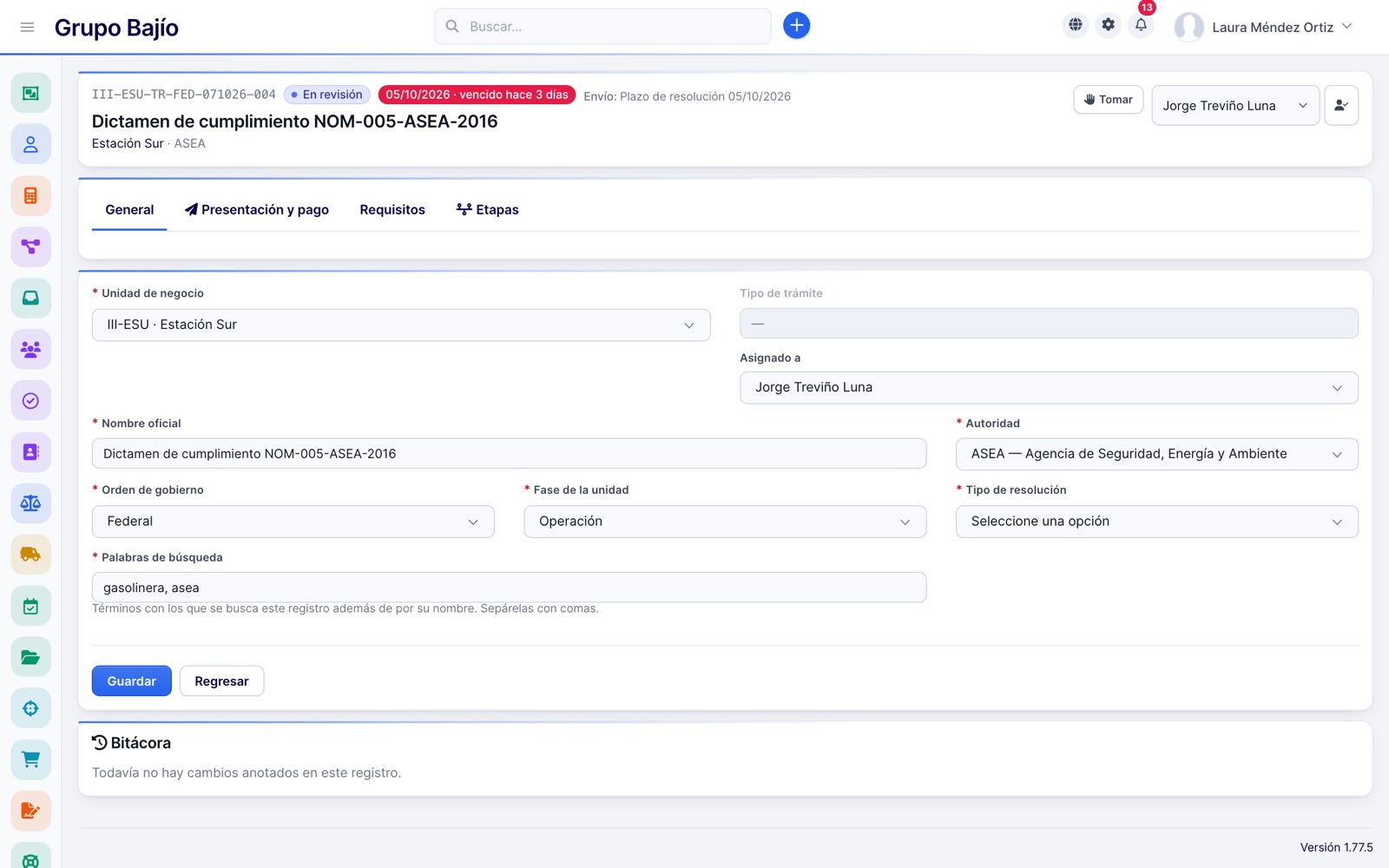The height and width of the screenshot is (868, 1389).
Task: Switch to the Etapas tab
Action: coord(487,210)
